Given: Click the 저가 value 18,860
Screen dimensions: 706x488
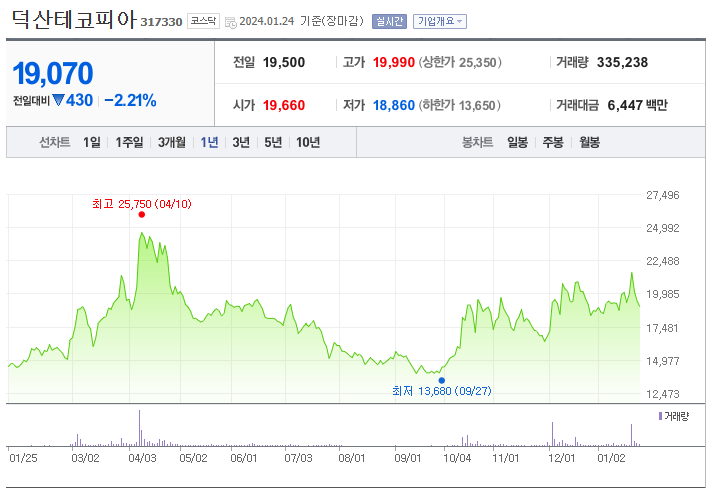Looking at the screenshot, I should pos(394,105).
